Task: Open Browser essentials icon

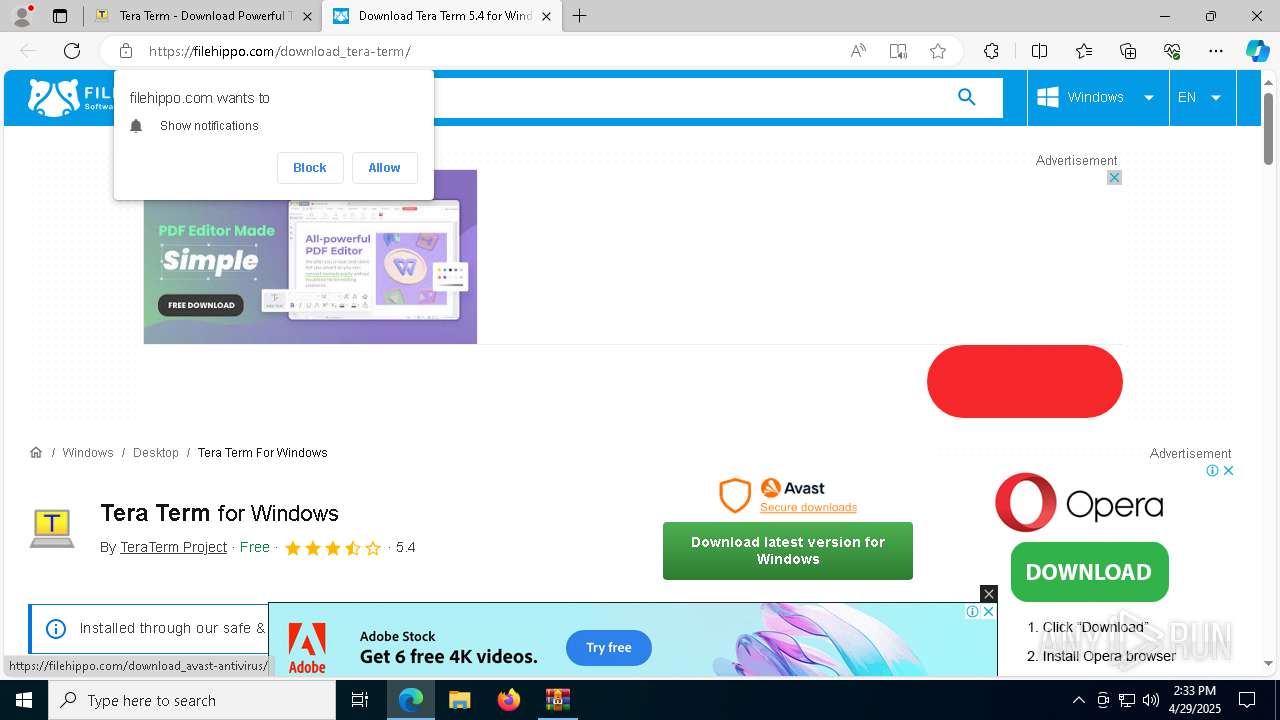Action: (x=1172, y=51)
